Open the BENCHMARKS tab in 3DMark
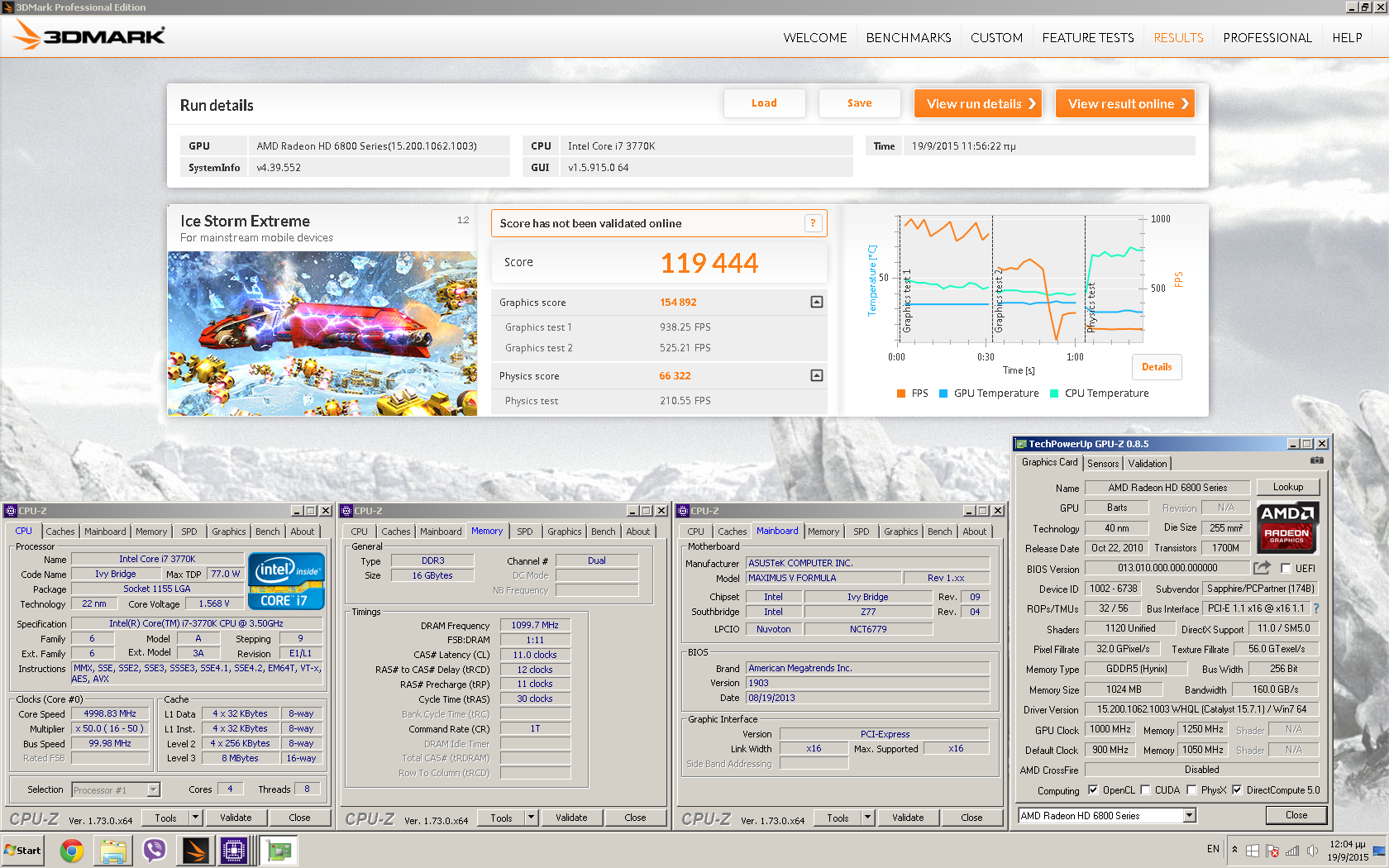 coord(909,38)
